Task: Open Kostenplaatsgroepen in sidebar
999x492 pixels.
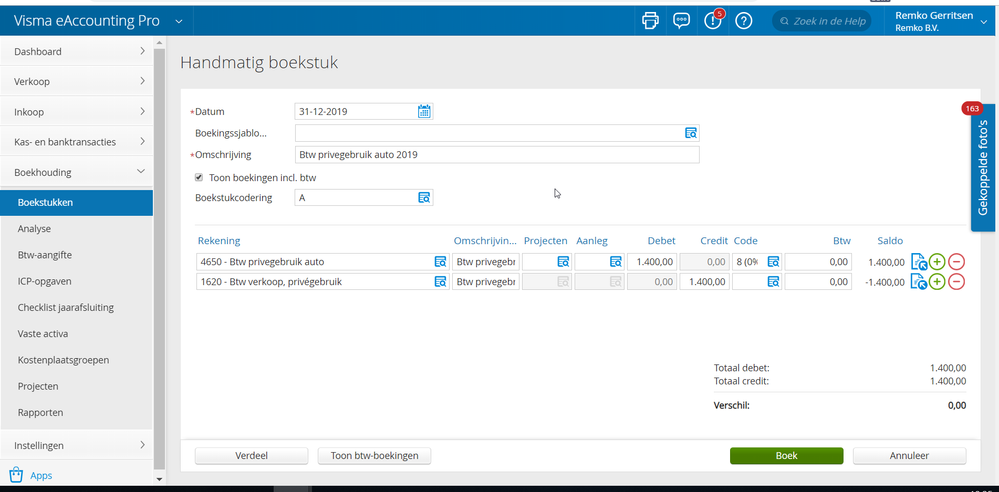Action: 63,360
